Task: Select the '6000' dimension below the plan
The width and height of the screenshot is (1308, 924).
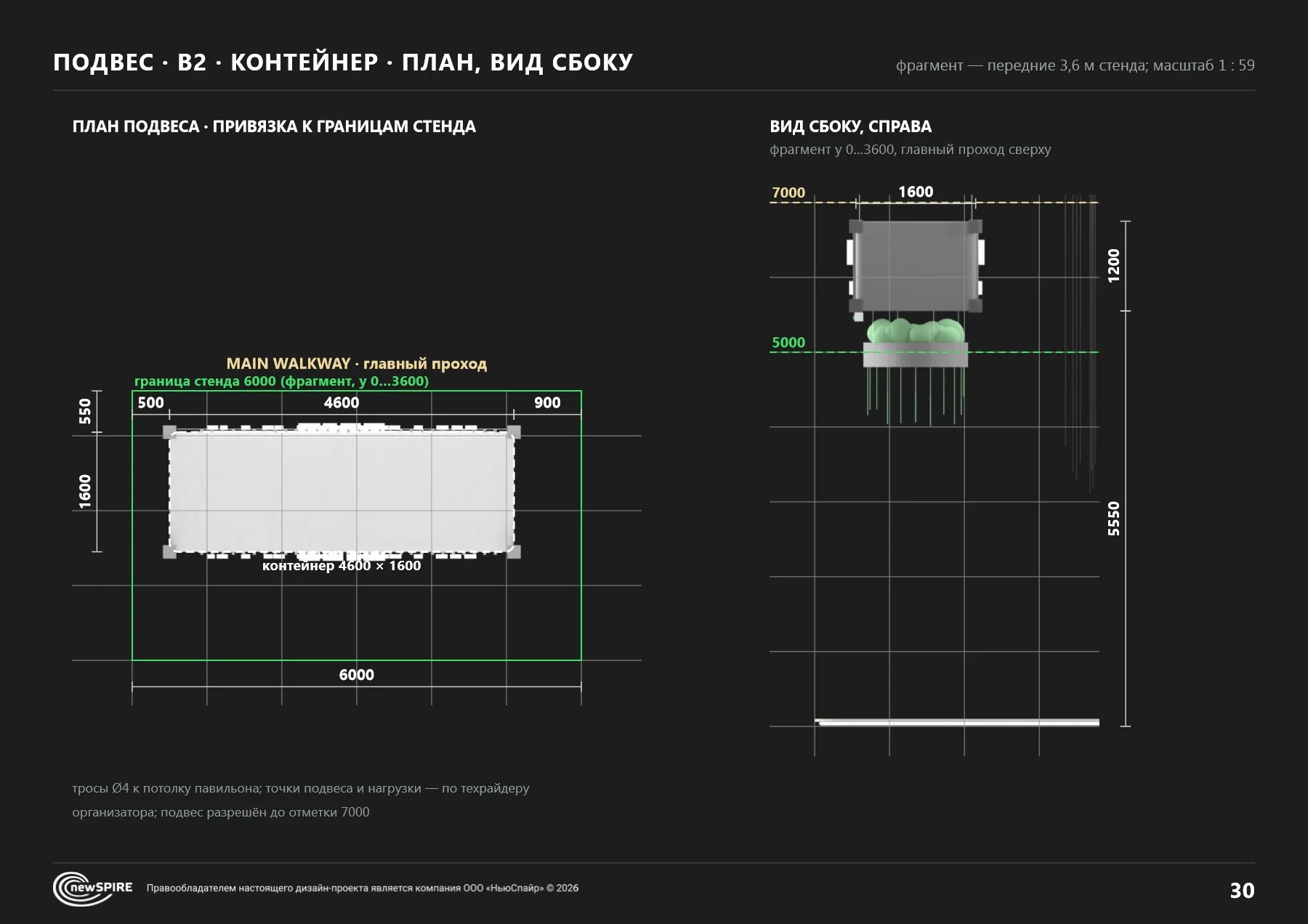Action: coord(357,675)
